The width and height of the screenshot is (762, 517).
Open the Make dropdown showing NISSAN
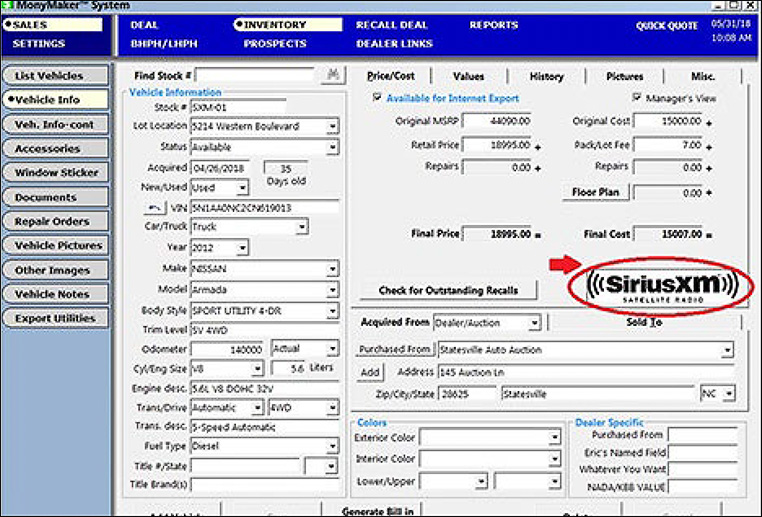[332, 269]
